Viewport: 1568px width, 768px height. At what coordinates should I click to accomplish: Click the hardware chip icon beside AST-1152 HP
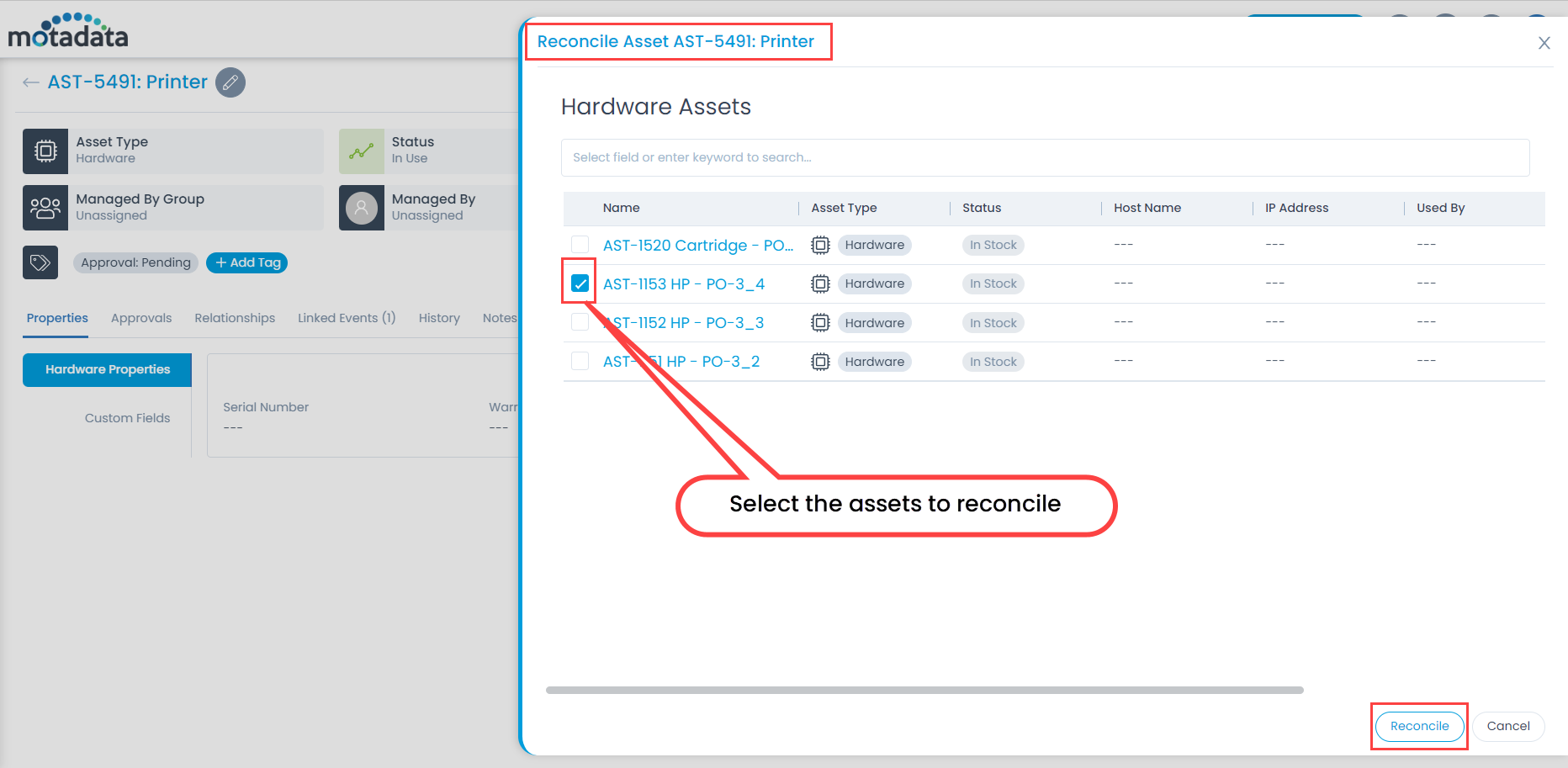tap(820, 322)
